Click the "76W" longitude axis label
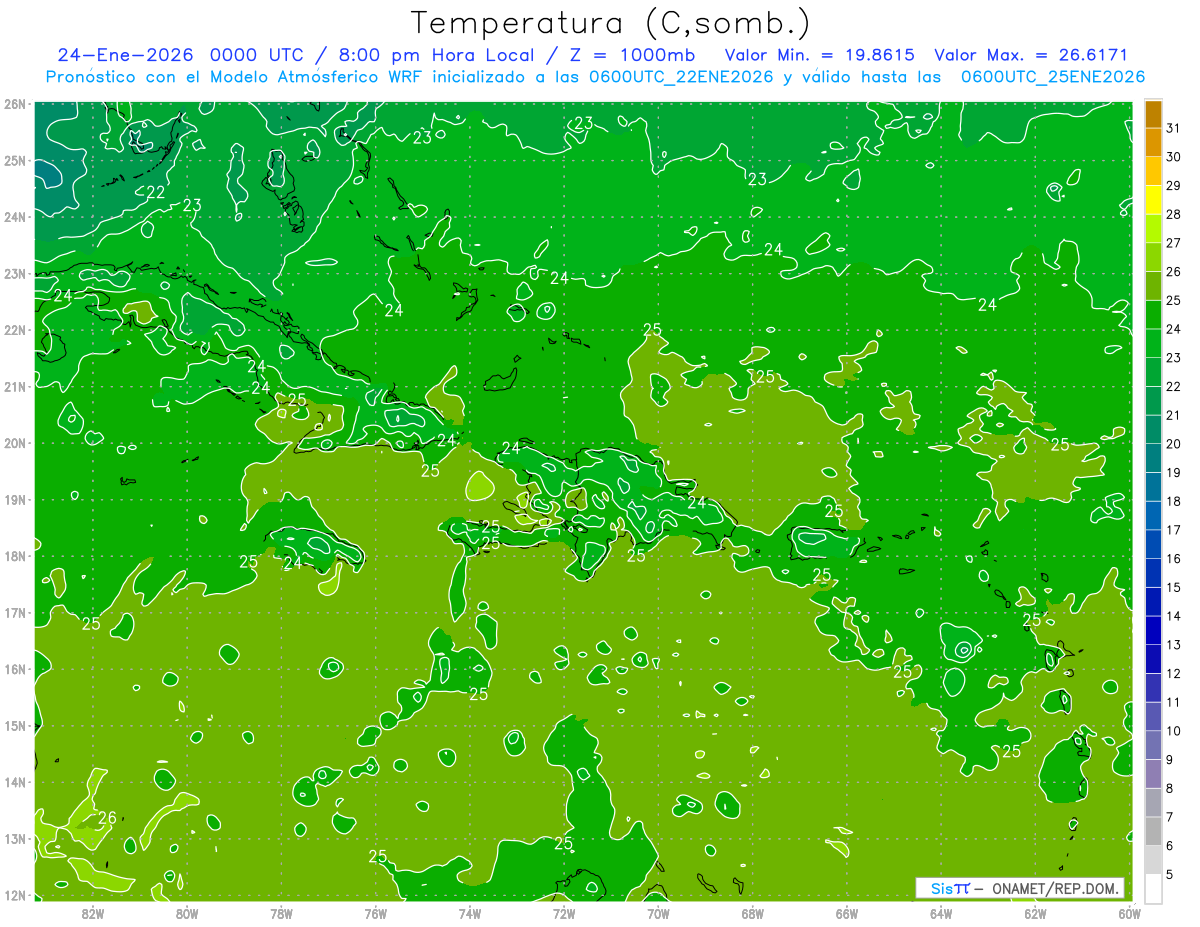Image resolution: width=1200 pixels, height=927 pixels. (376, 912)
